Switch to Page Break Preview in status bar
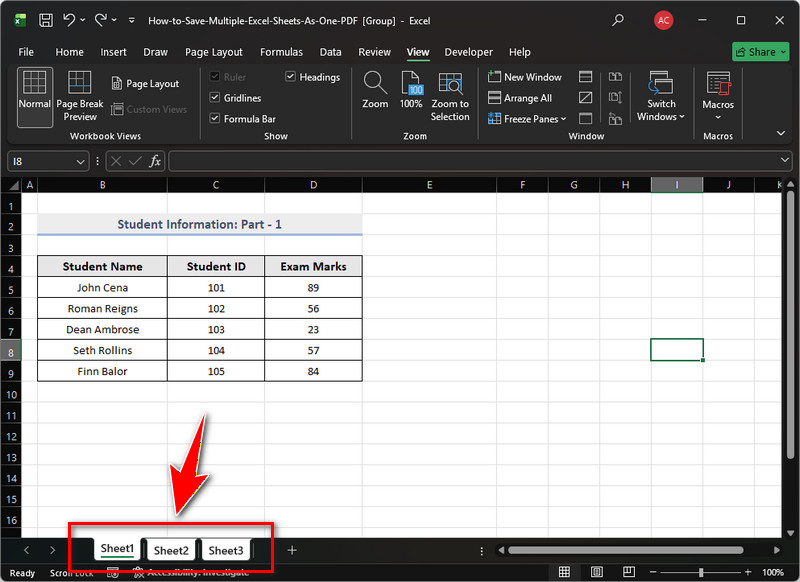Viewport: 800px width, 582px height. (629, 572)
